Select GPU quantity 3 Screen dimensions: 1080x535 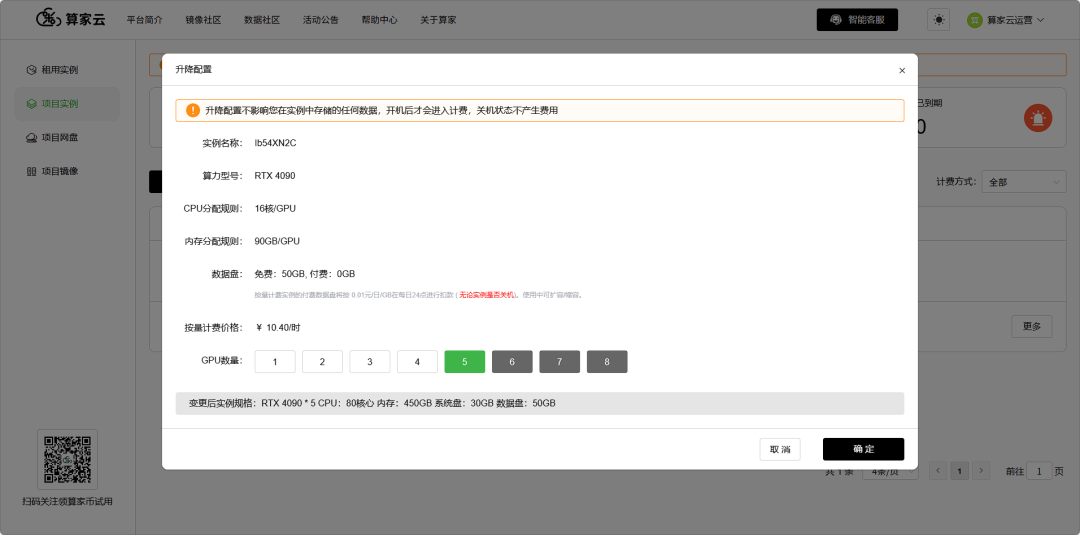370,361
